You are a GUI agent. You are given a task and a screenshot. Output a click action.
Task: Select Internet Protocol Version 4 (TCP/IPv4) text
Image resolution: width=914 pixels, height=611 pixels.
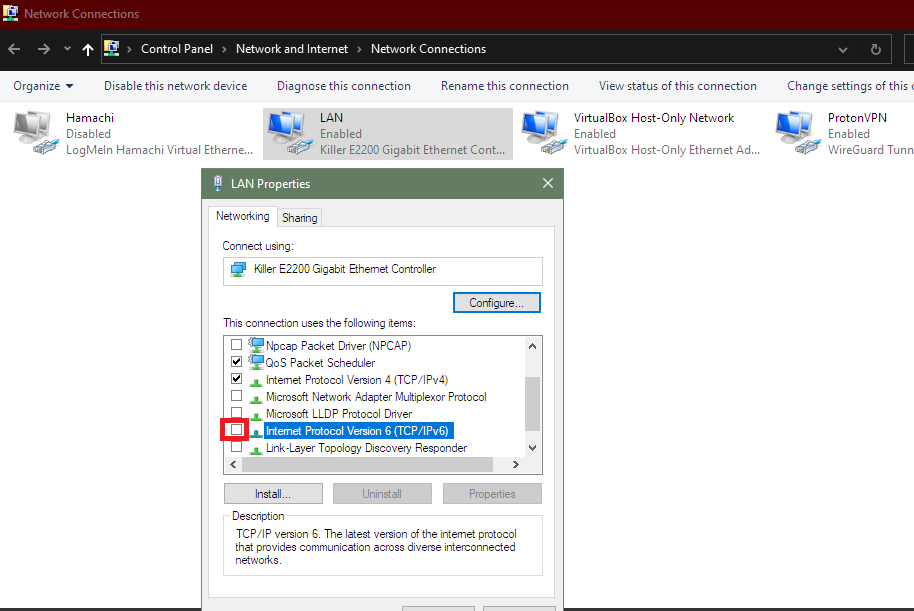click(x=357, y=380)
